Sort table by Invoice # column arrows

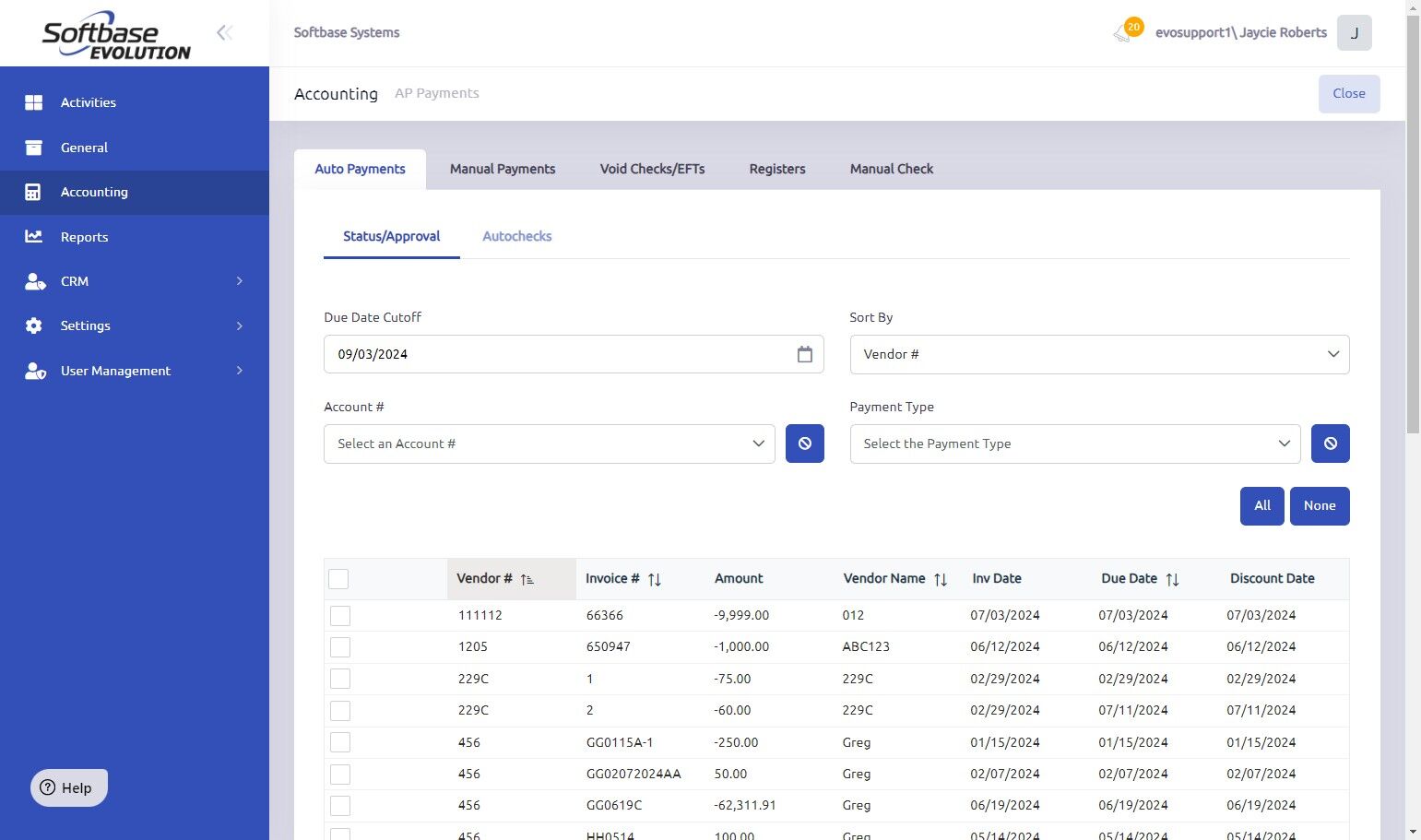(654, 579)
